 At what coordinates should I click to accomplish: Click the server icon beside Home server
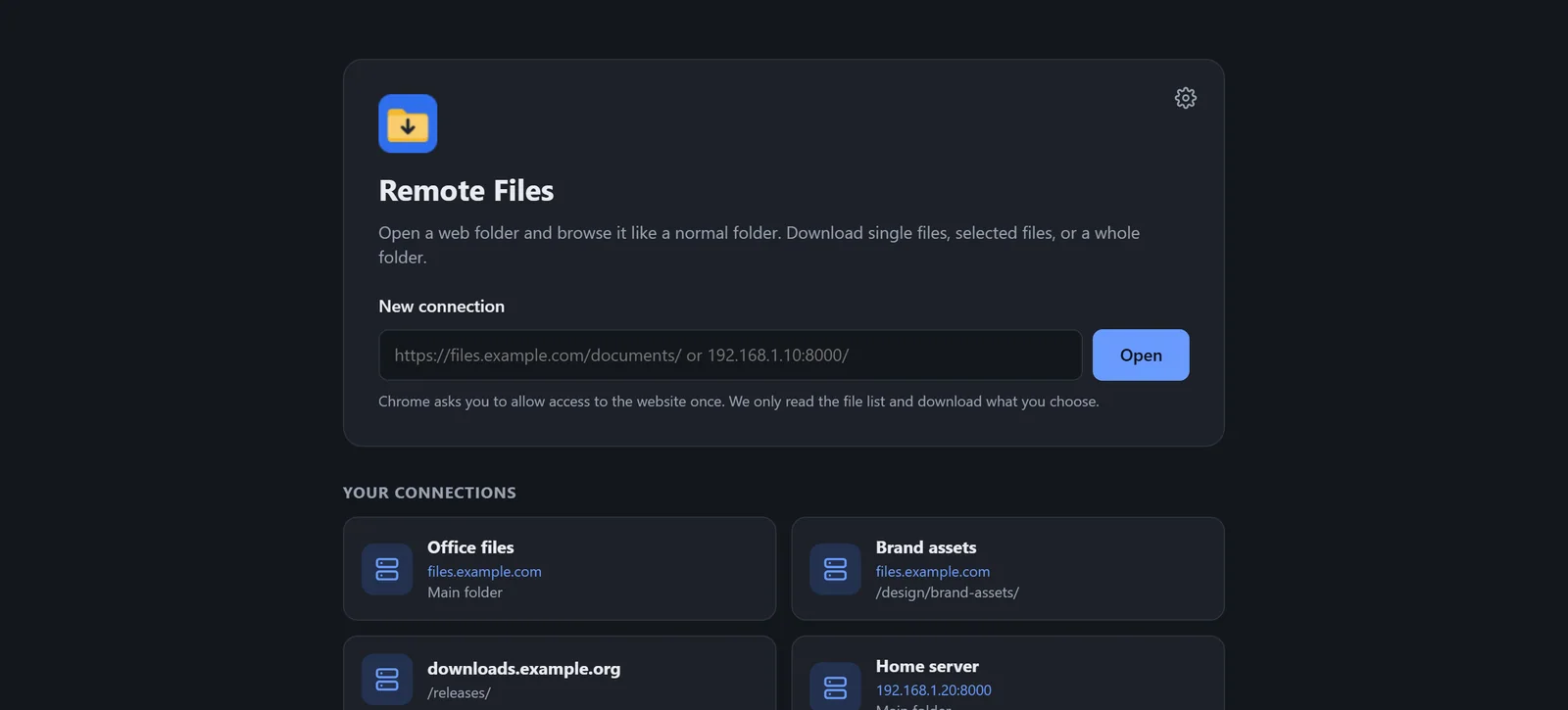(835, 686)
